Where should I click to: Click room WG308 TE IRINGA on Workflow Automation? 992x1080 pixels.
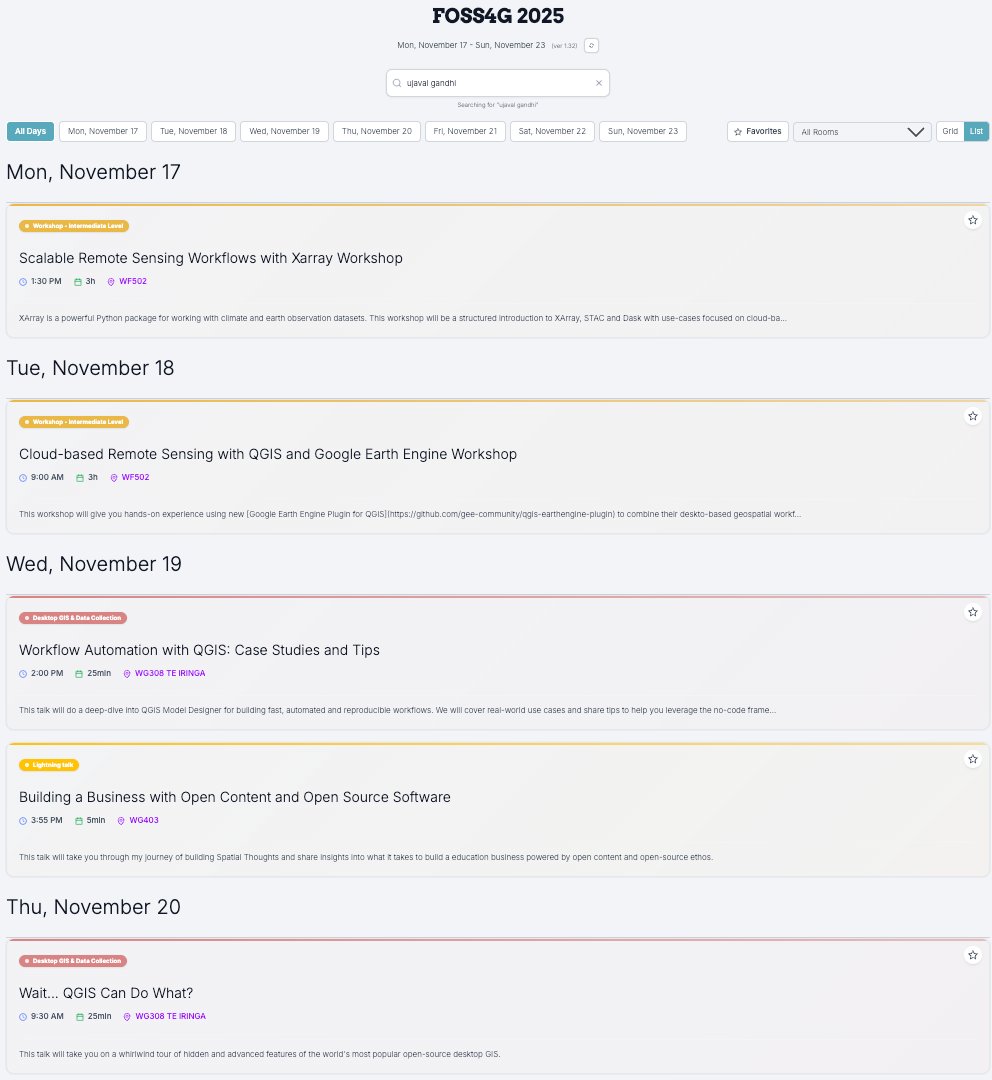170,674
